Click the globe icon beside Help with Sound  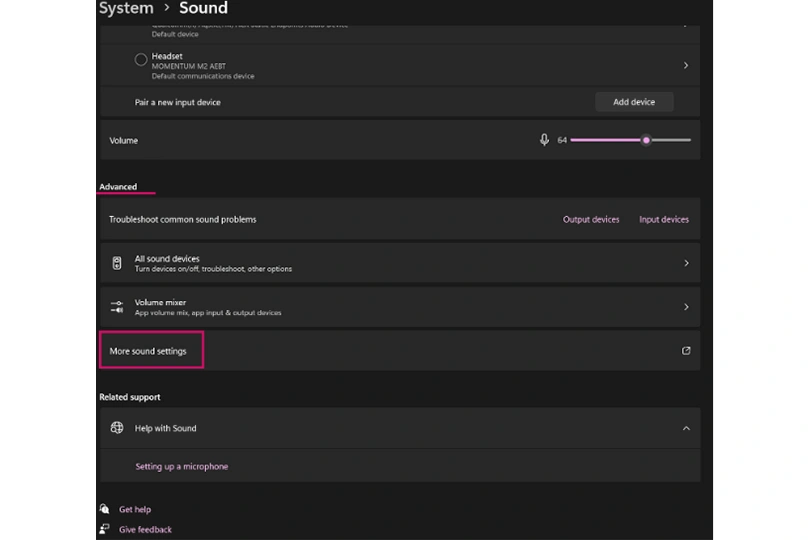click(117, 428)
